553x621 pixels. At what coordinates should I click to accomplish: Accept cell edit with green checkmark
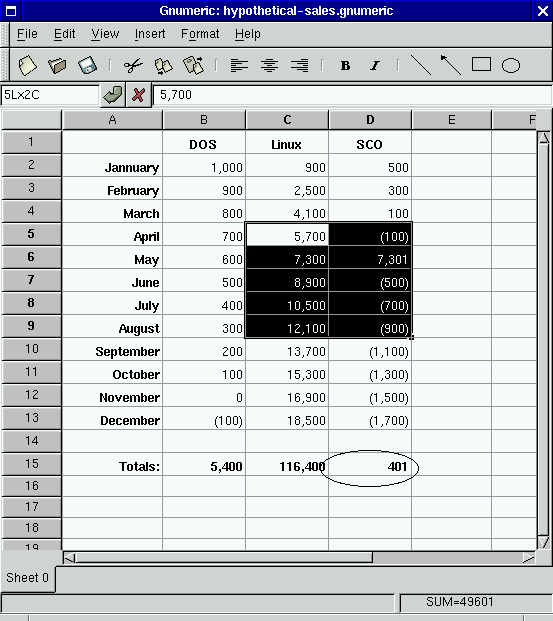pos(113,95)
